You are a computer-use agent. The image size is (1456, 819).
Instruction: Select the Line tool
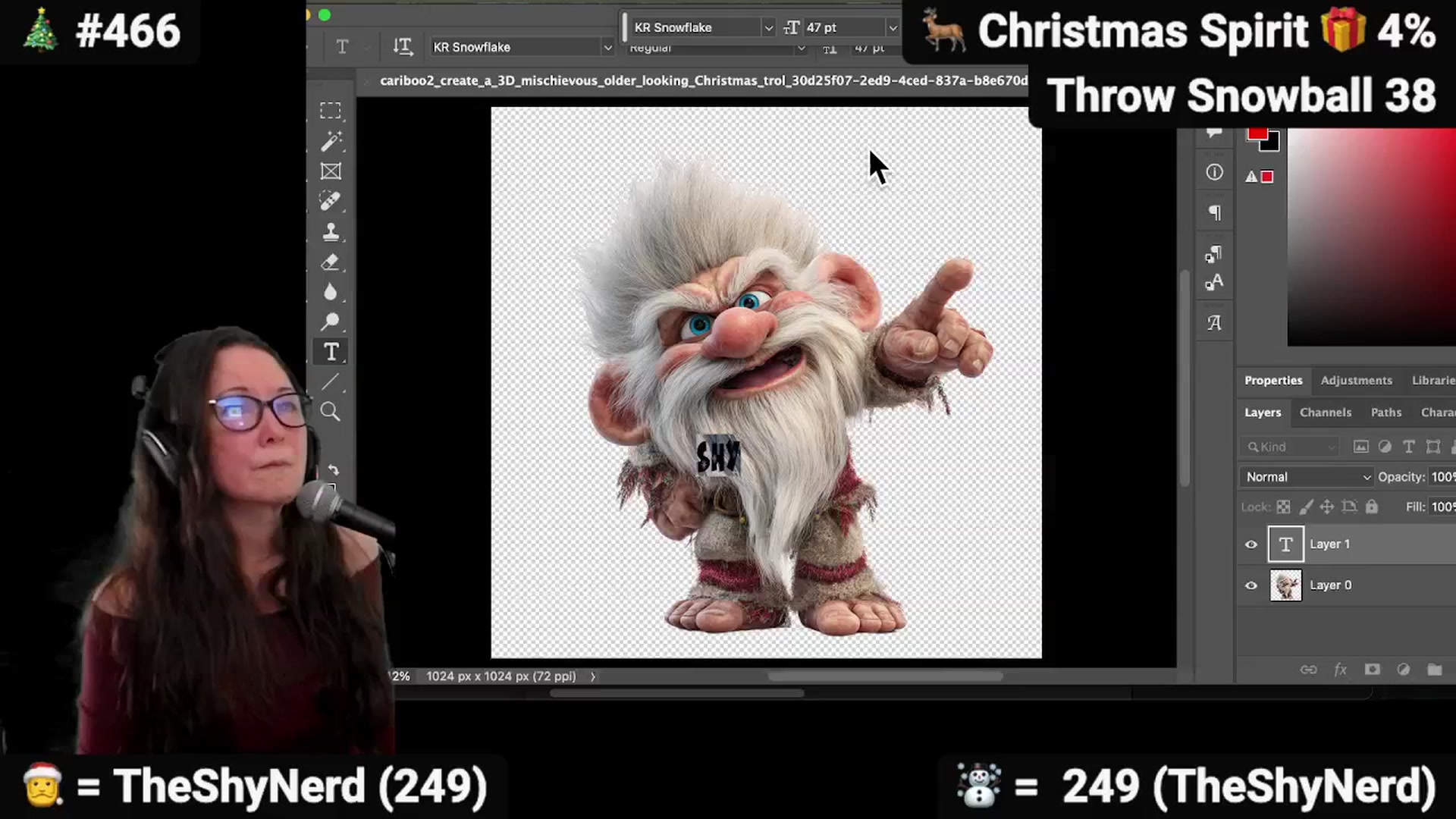click(331, 382)
